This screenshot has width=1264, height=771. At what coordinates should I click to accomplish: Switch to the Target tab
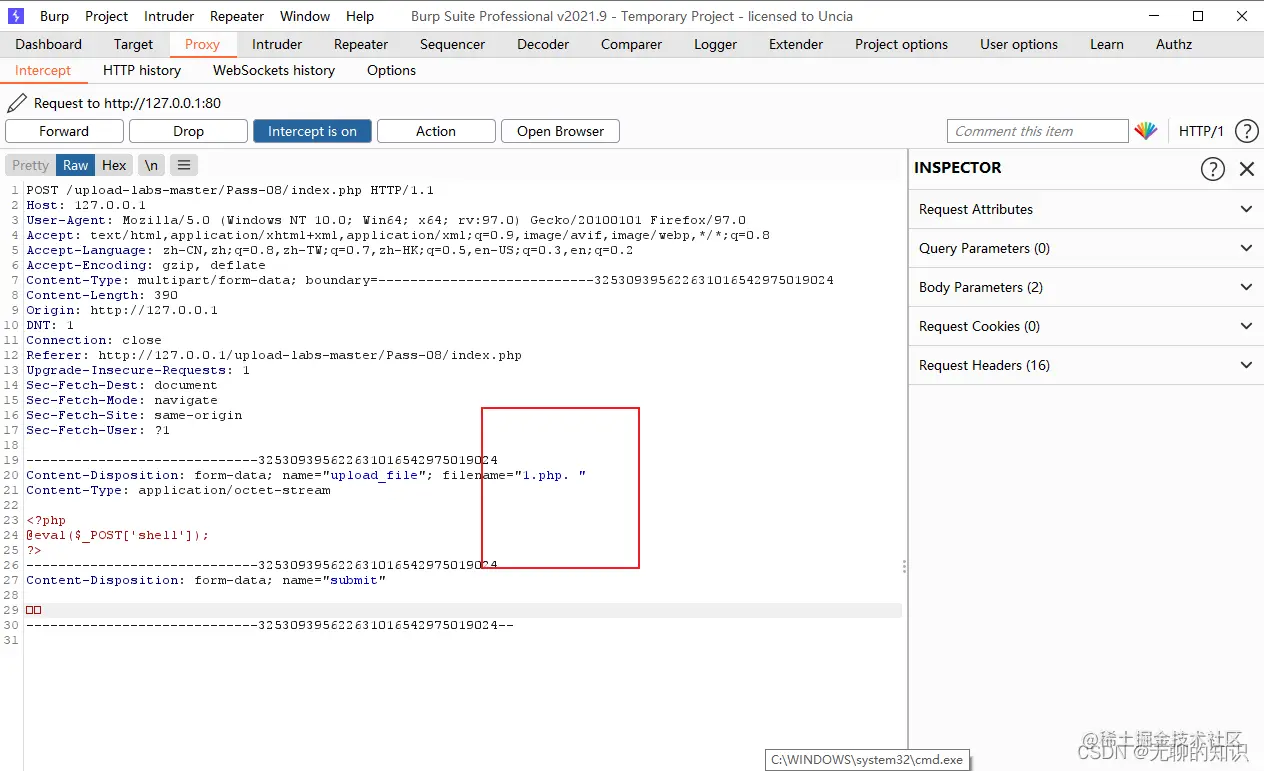pyautogui.click(x=133, y=44)
